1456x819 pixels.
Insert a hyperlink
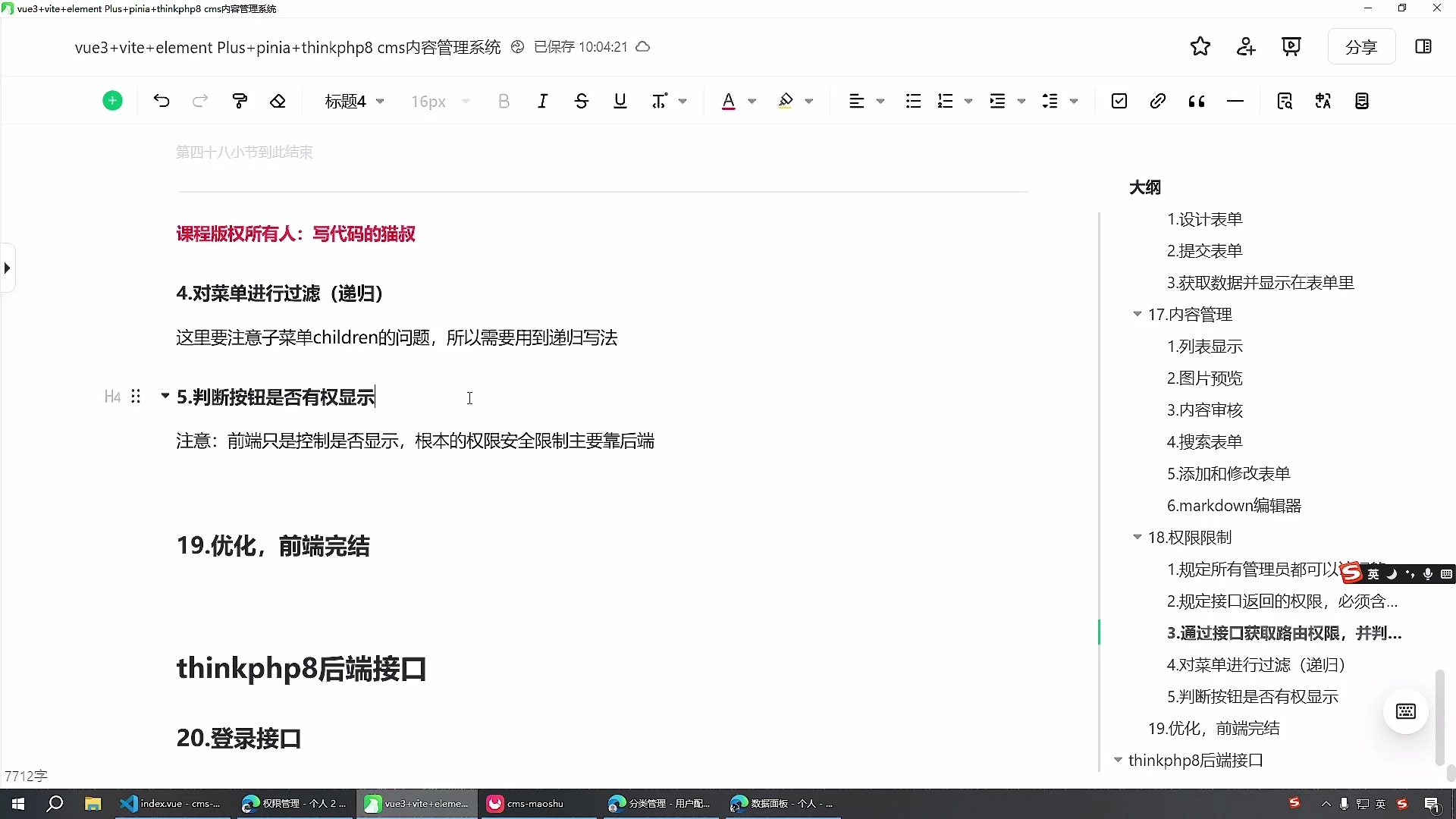click(1157, 101)
